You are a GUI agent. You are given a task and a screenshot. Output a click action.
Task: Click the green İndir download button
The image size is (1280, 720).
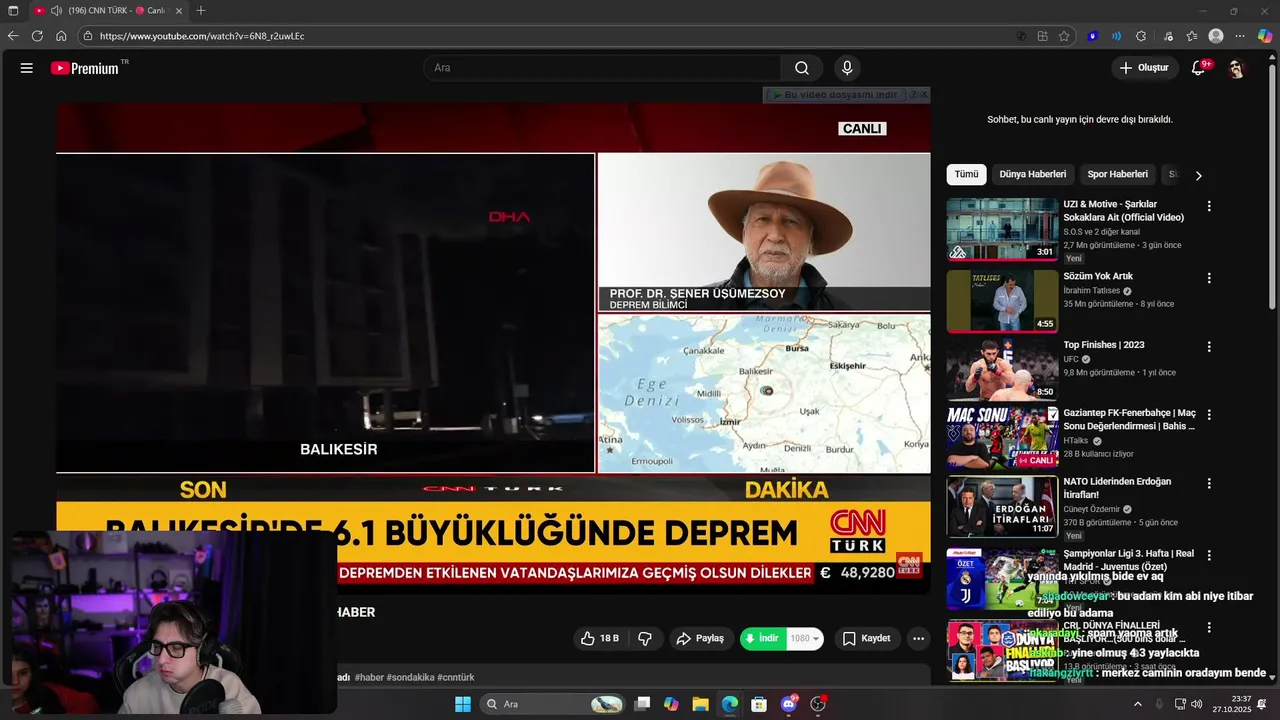[x=763, y=638]
